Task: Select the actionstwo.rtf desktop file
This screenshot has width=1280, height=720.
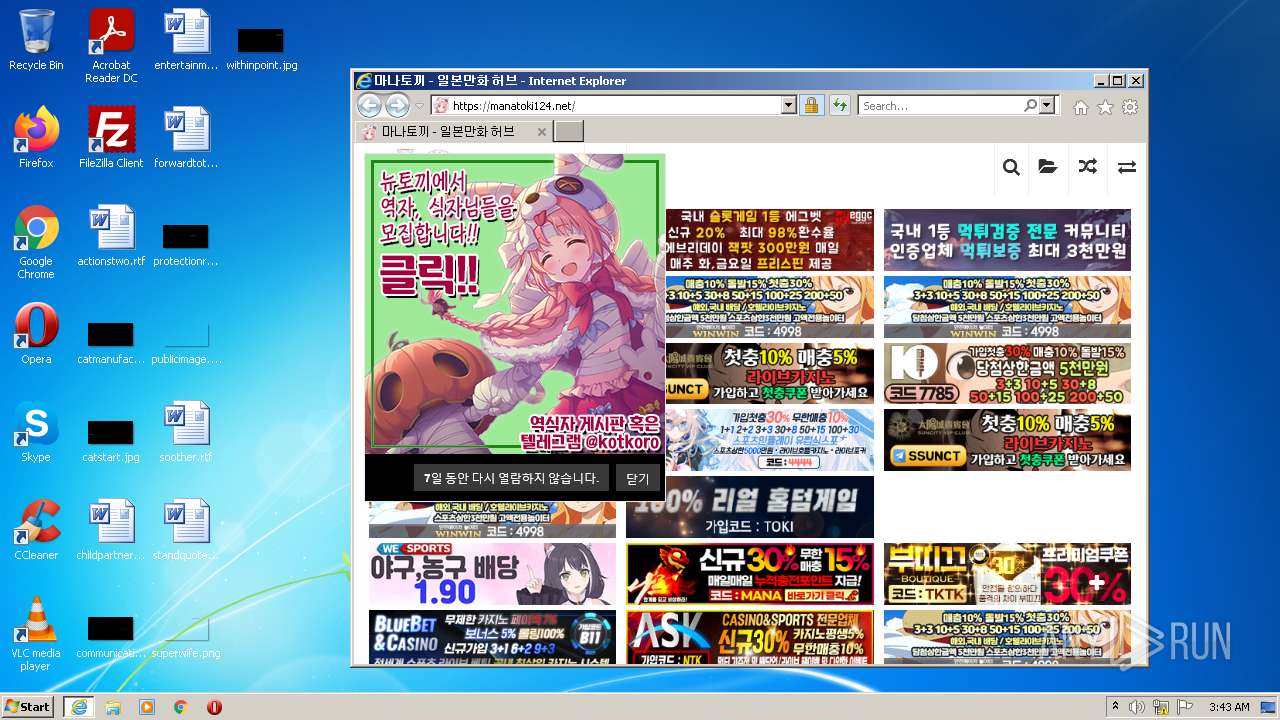Action: tap(111, 236)
